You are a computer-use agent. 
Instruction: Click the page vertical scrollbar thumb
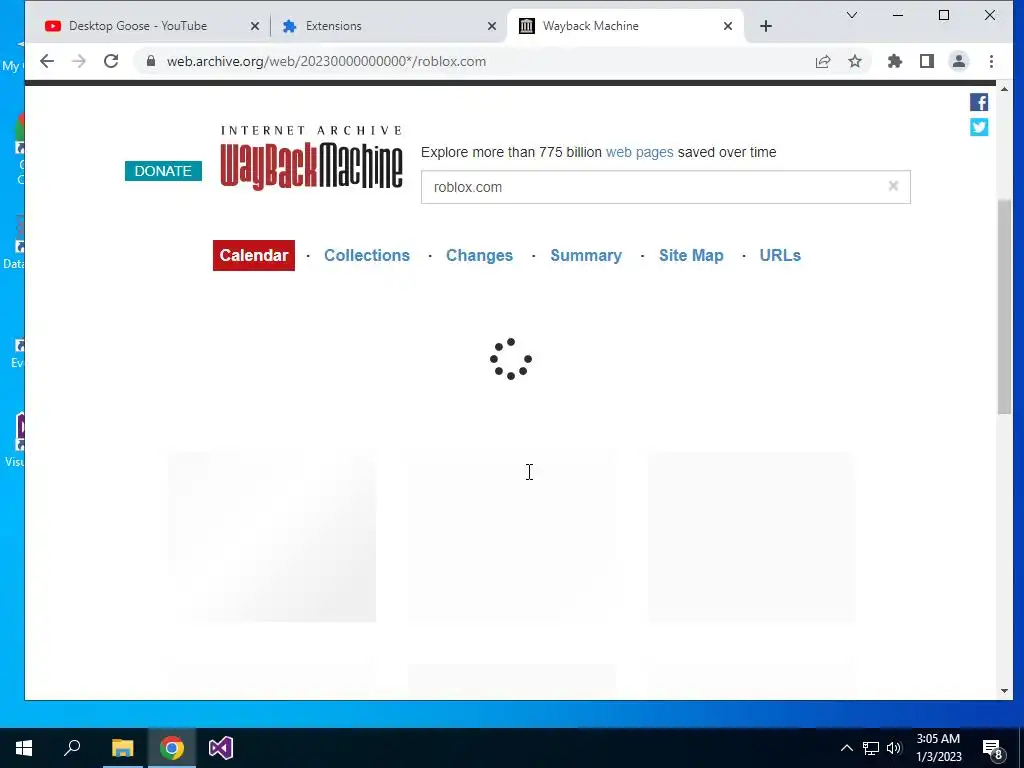coord(1004,306)
